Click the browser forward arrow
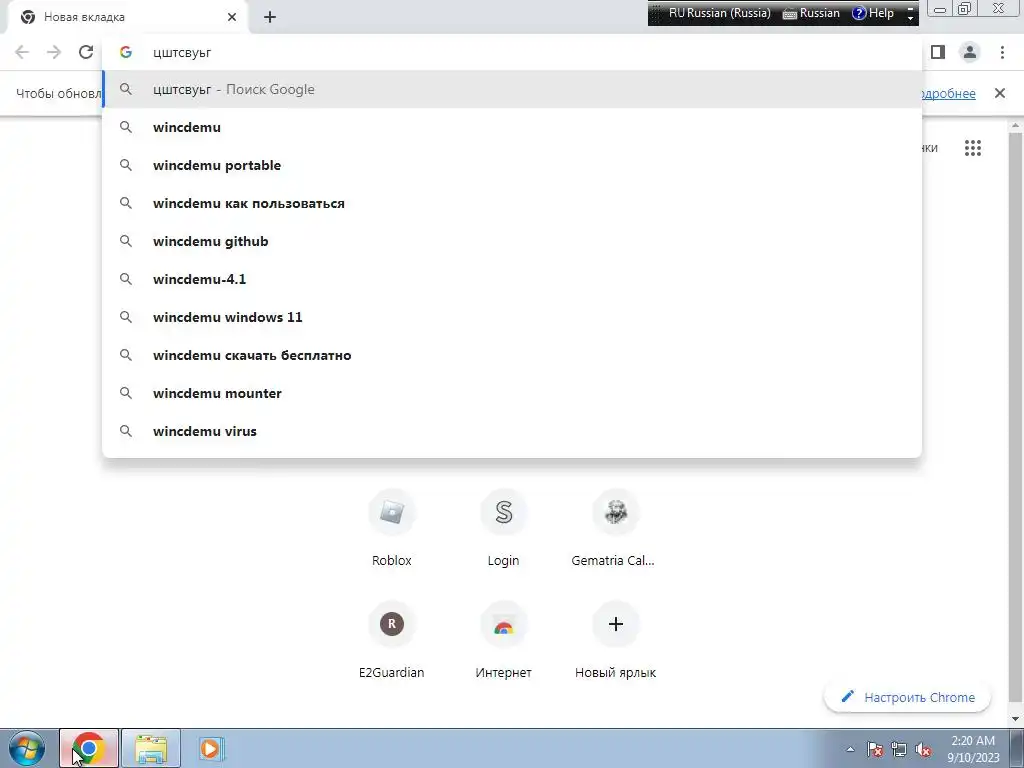This screenshot has height=768, width=1024. pos(54,52)
